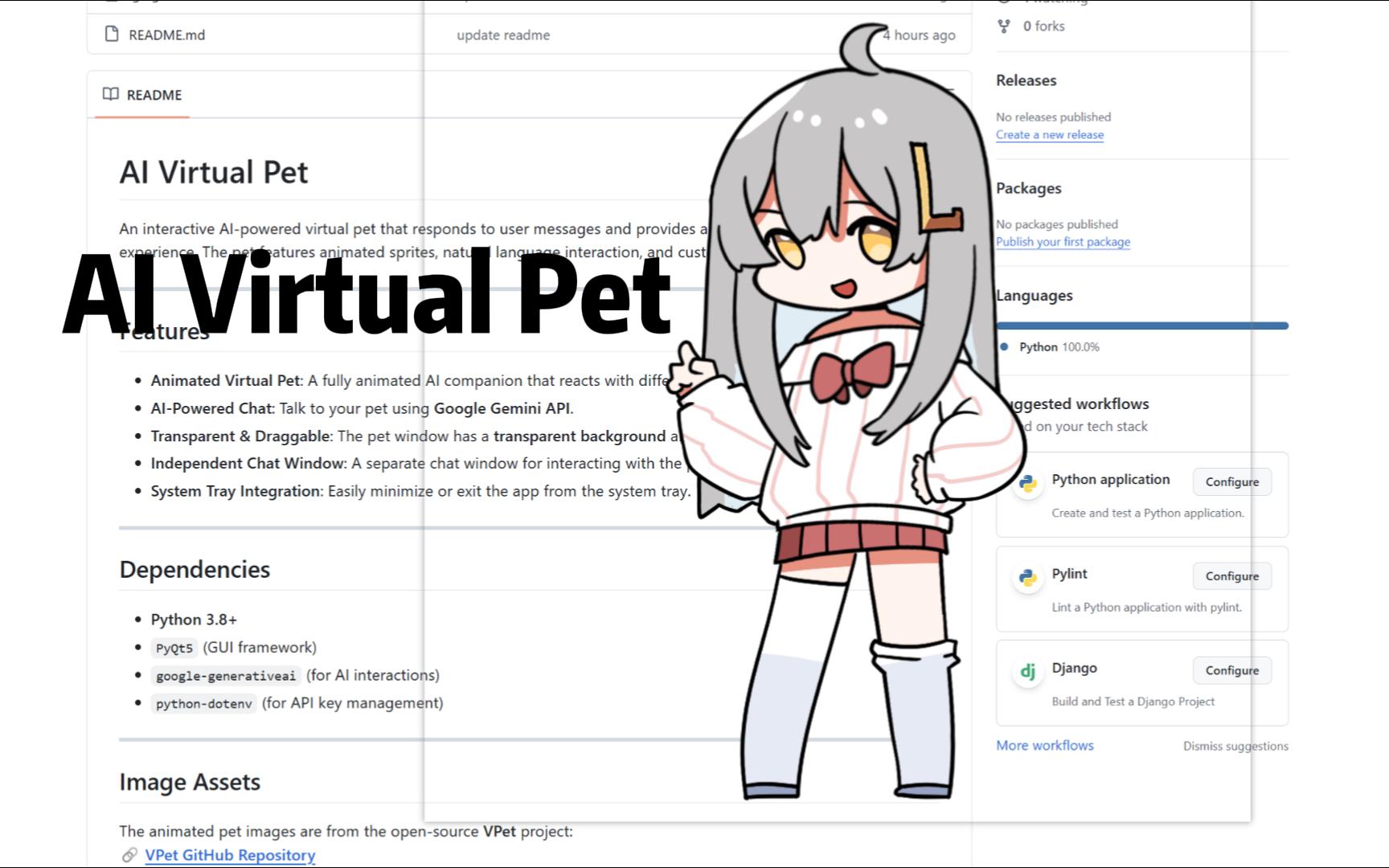Screen dimensions: 1389x868
Task: Click the Django dj logo icon
Action: tap(1027, 671)
